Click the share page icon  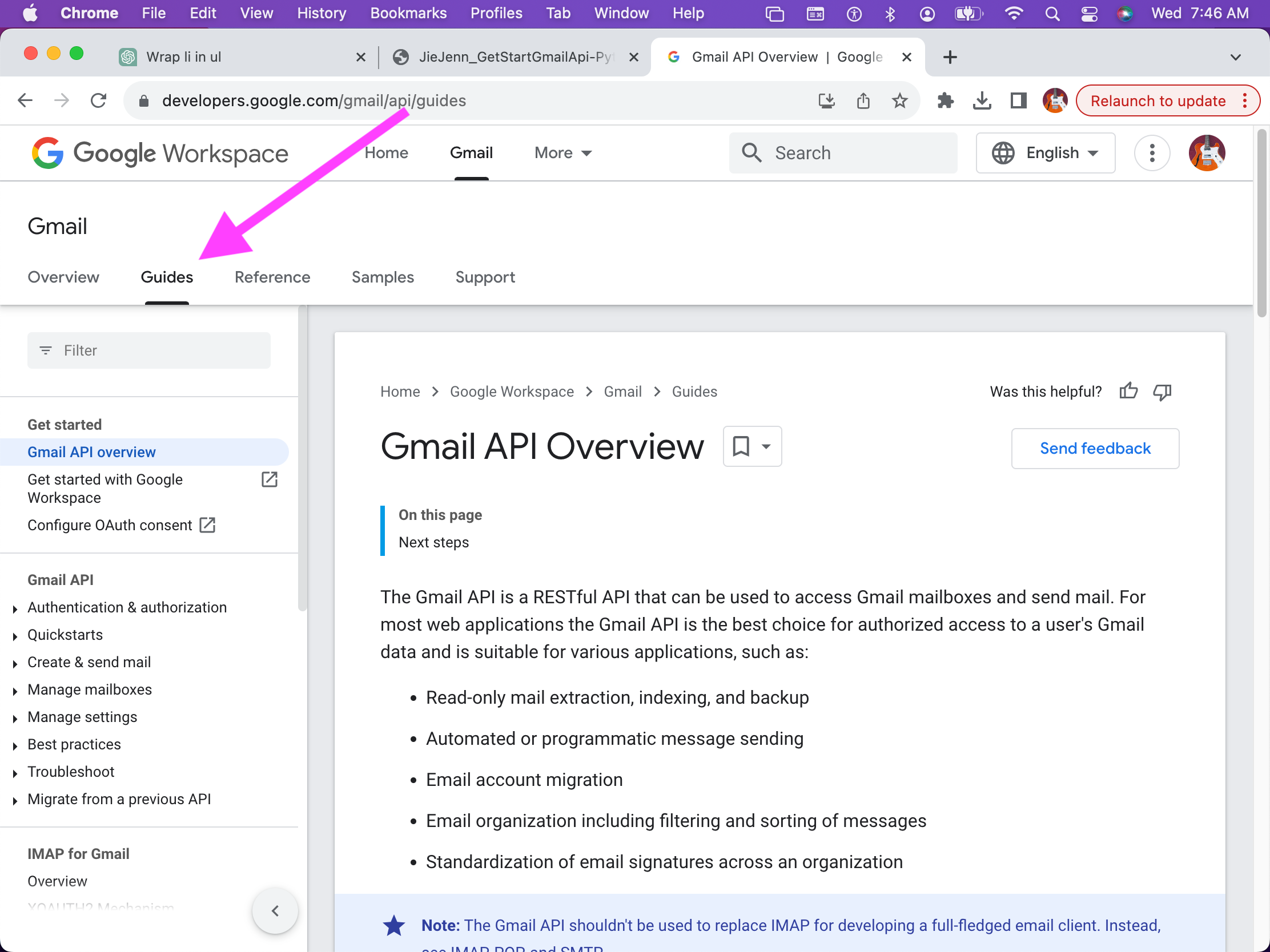(x=863, y=101)
